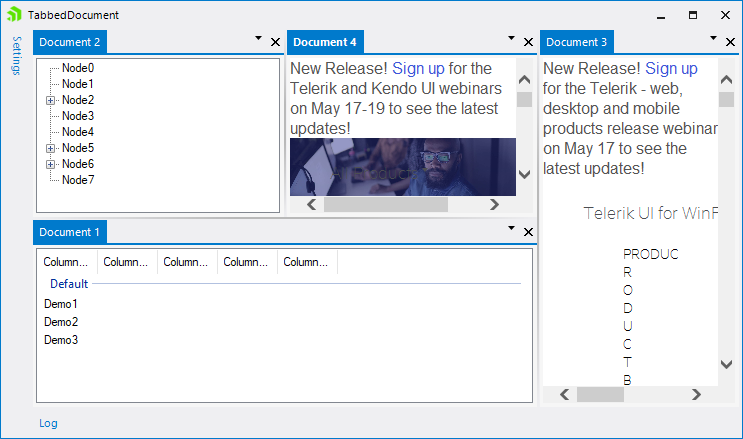Viewport: 743px width, 439px height.
Task: Open Document 1 window list dropdown arrow
Action: tap(510, 229)
